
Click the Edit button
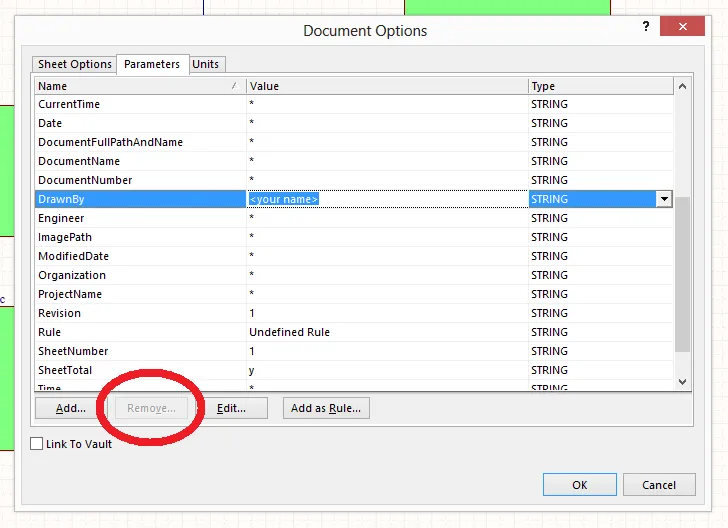(231, 408)
